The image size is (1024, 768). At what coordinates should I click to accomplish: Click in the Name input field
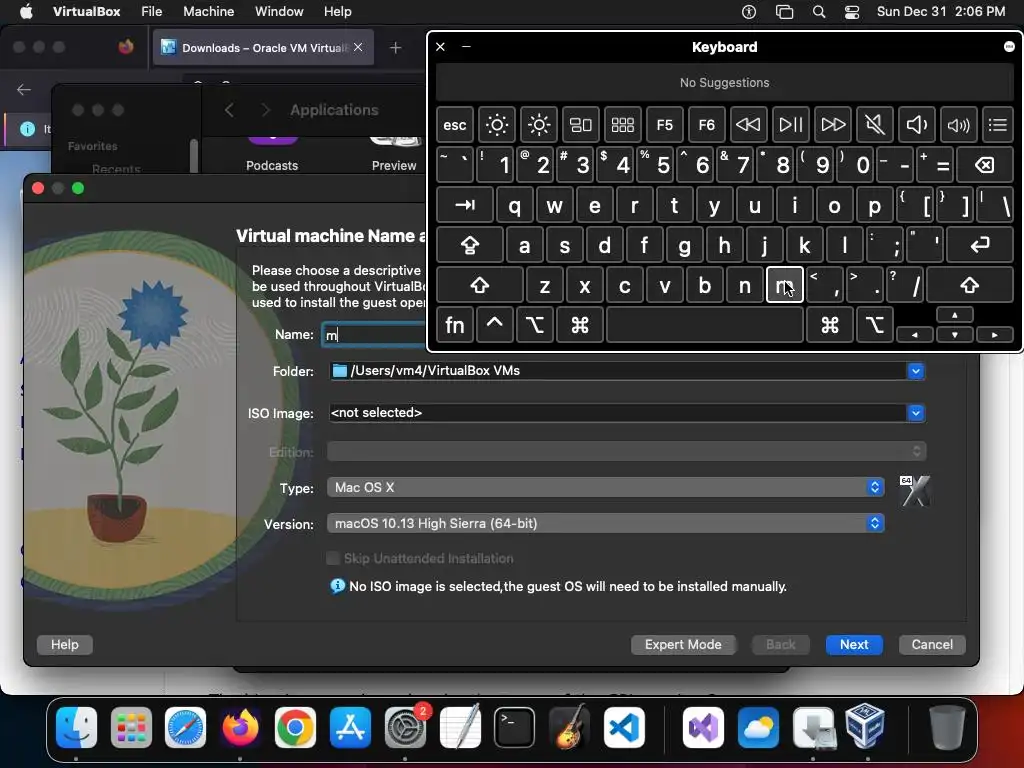374,334
